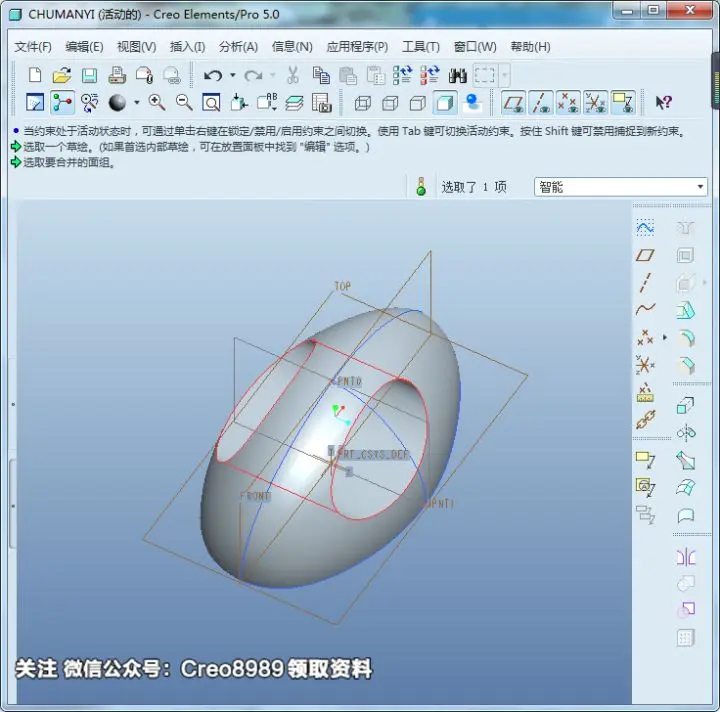Image resolution: width=720 pixels, height=712 pixels.
Task: Select the Mirror tool icon
Action: click(686, 557)
